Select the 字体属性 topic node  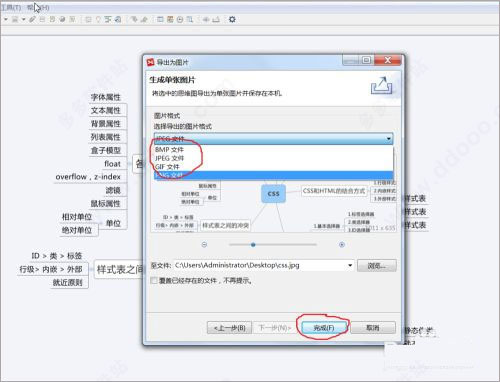106,97
